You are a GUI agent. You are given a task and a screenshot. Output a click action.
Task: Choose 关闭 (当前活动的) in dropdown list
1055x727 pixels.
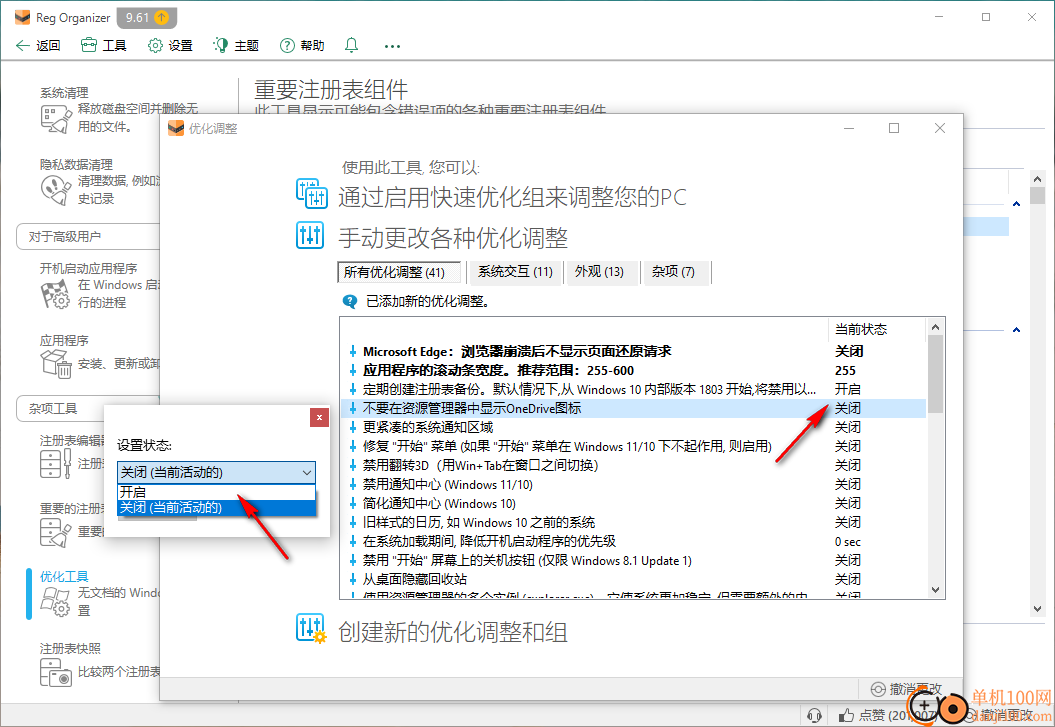(216, 508)
